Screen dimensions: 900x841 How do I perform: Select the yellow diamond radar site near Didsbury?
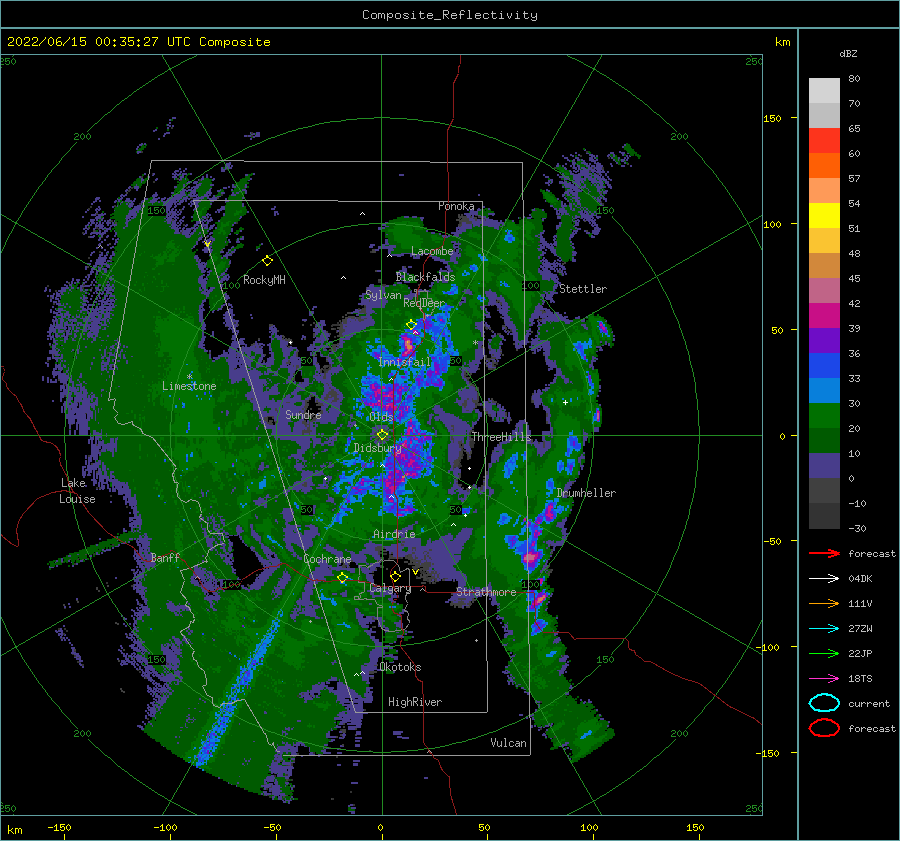(x=382, y=435)
